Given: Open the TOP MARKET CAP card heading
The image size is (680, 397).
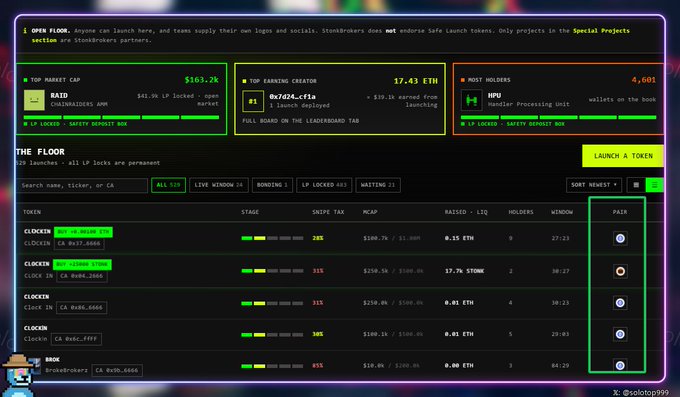Looking at the screenshot, I should (x=55, y=80).
